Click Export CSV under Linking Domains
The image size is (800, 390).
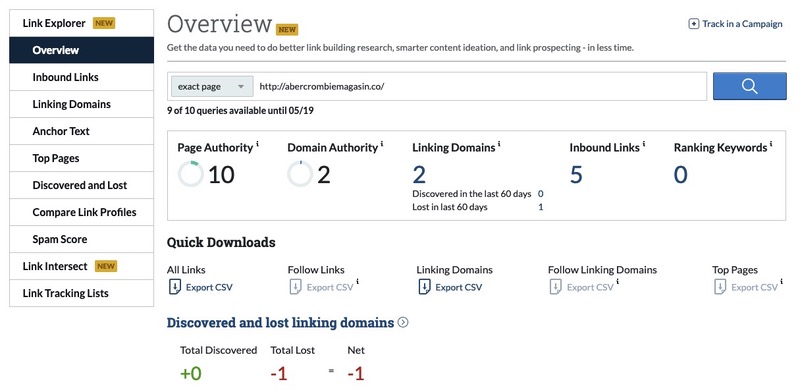pos(459,287)
